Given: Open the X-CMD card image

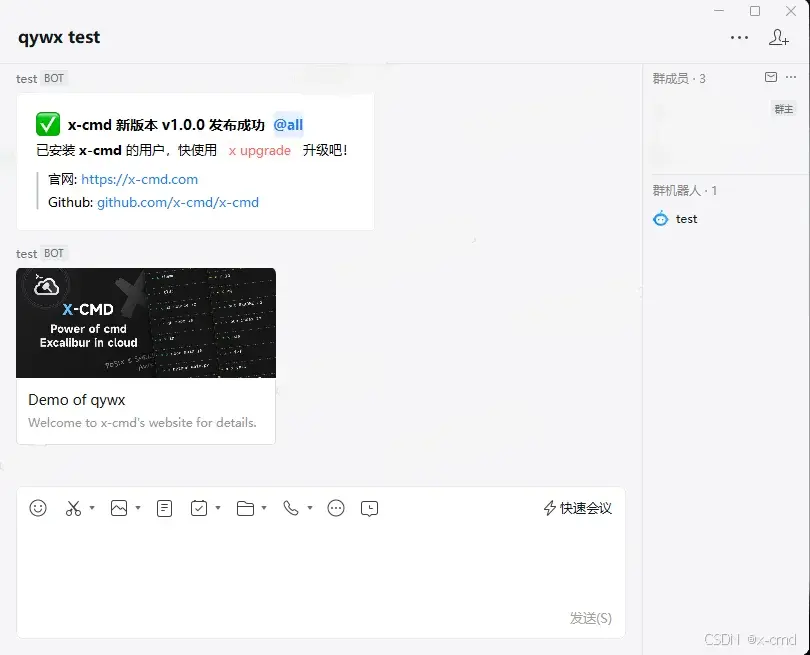Looking at the screenshot, I should [146, 323].
